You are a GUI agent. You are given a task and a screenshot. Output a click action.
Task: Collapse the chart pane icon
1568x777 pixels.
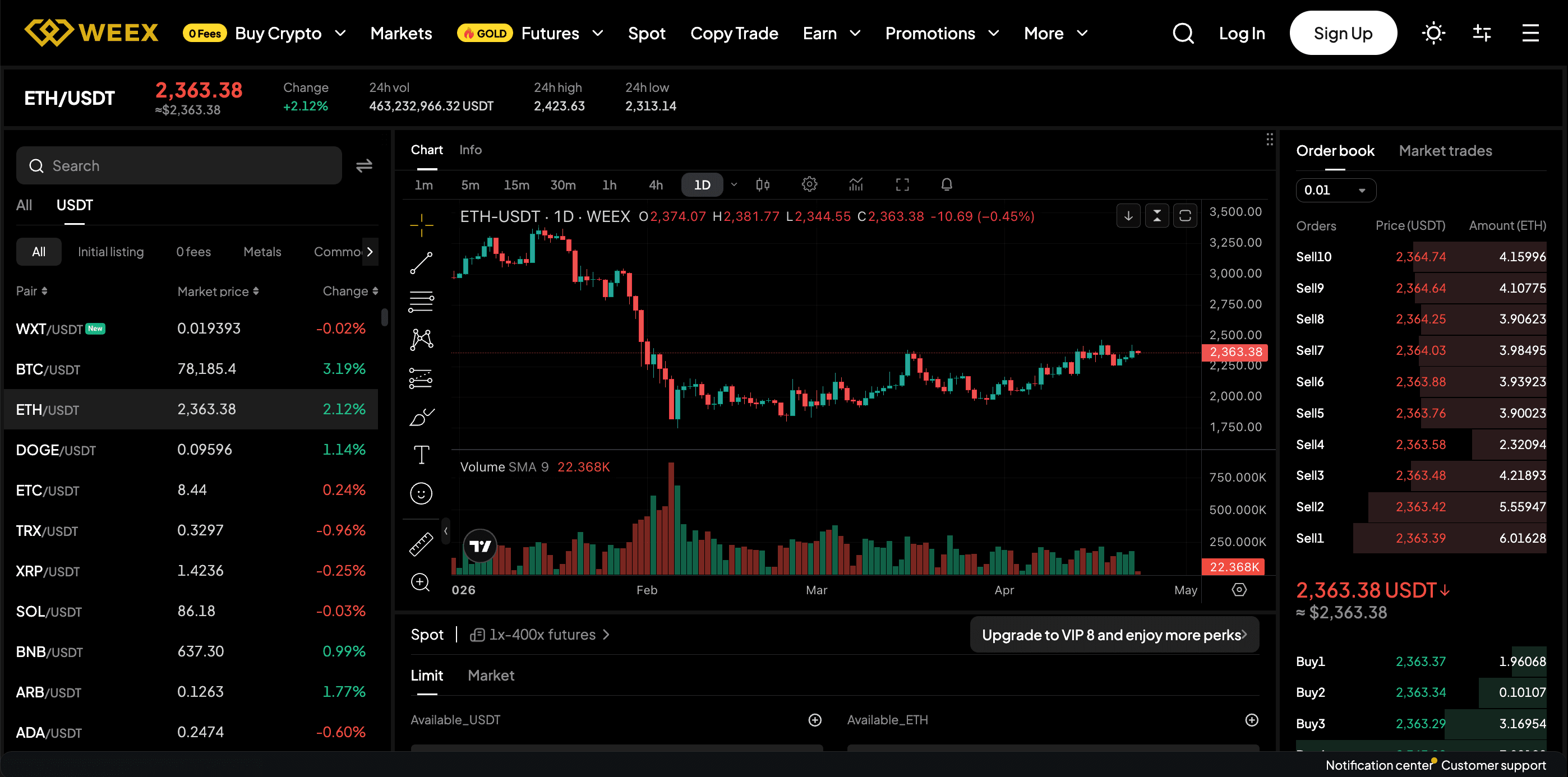[1156, 216]
